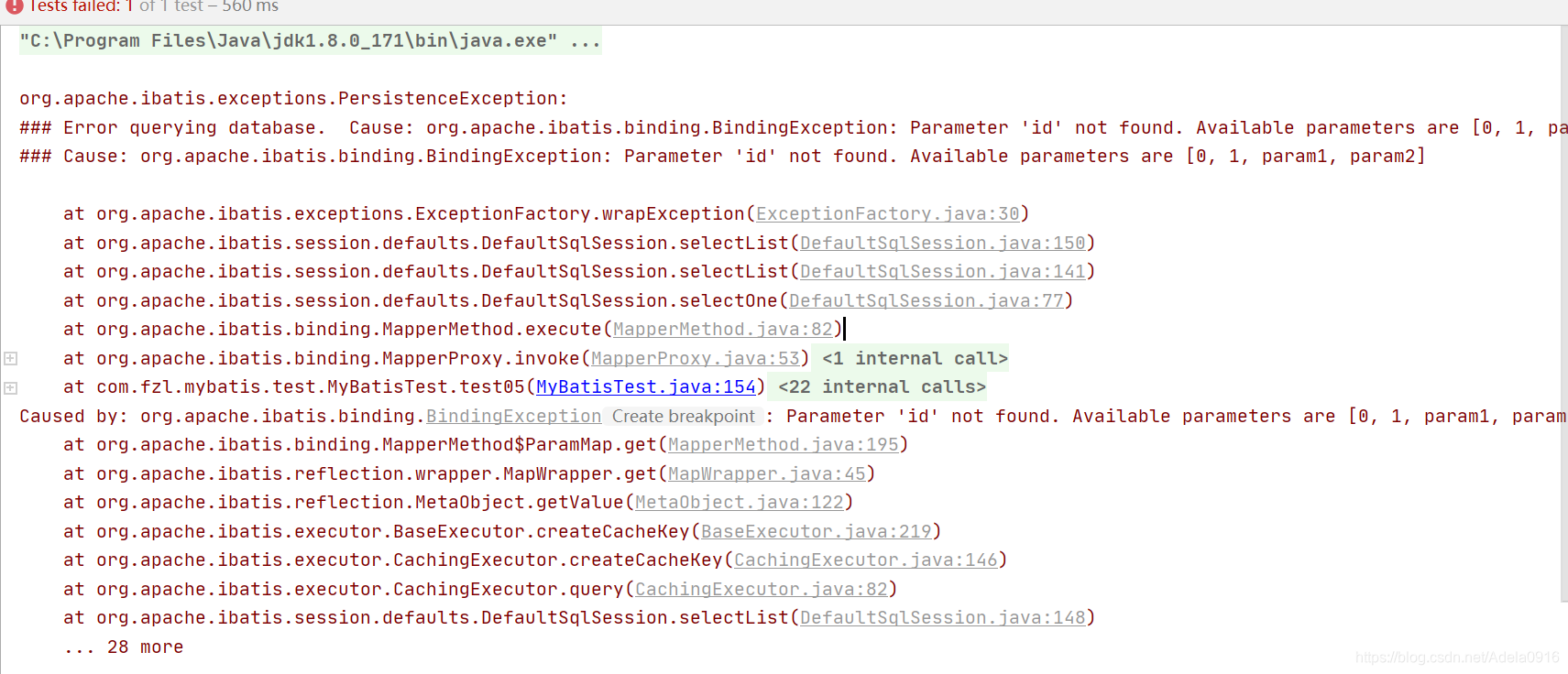1568x674 pixels.
Task: Open the MapperProxy.java:53 link
Action: (695, 358)
